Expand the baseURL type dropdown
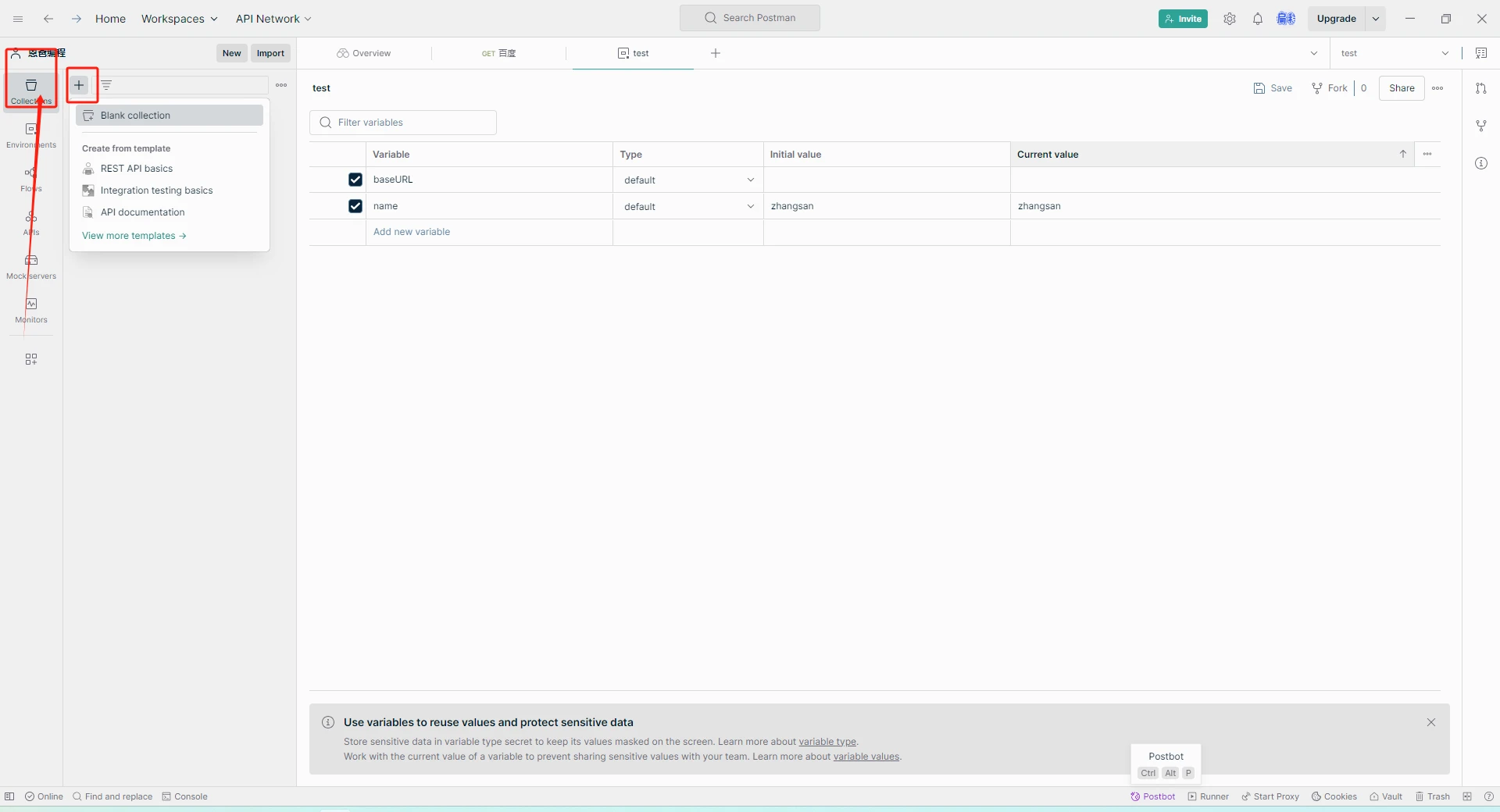 pyautogui.click(x=688, y=180)
